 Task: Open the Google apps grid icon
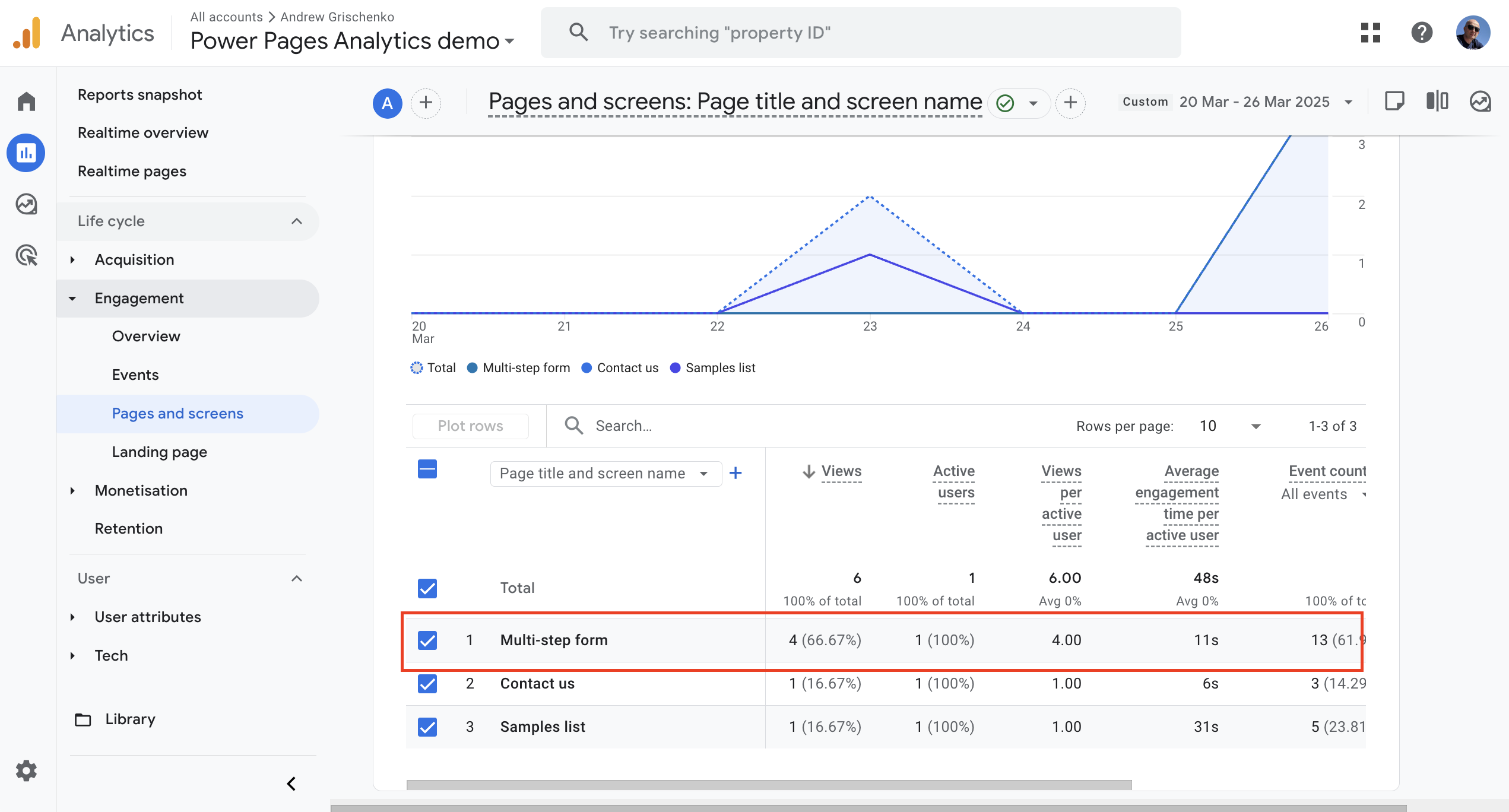pos(1371,33)
